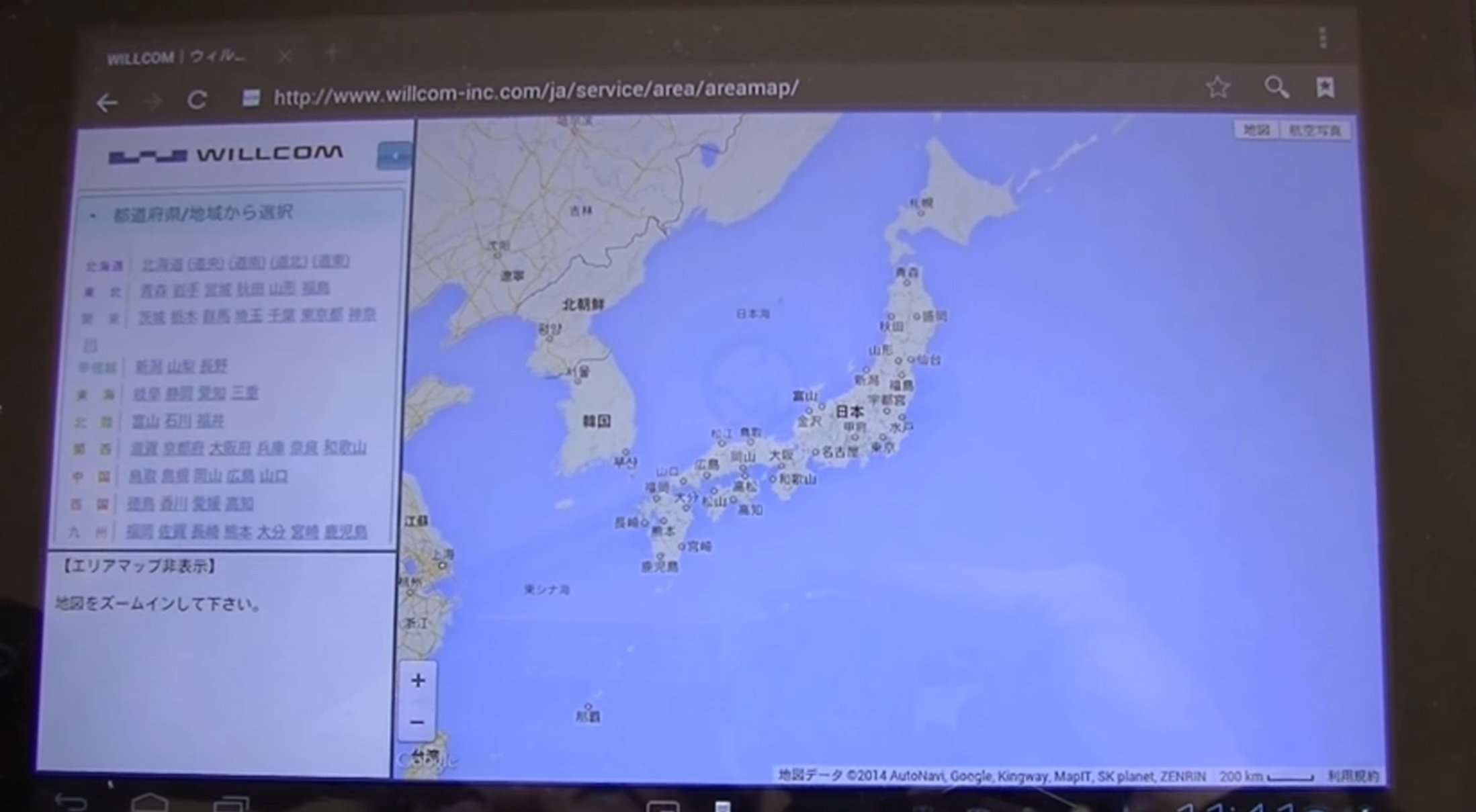
Task: Choose 岡山 link in prefecture list
Action: click(x=208, y=476)
